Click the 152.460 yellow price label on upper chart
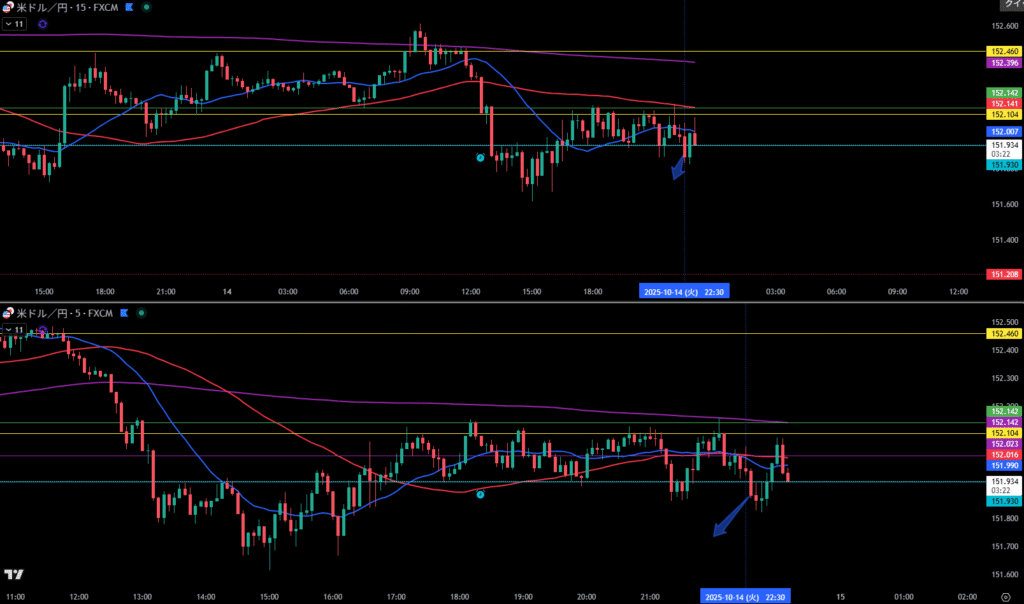The width and height of the screenshot is (1024, 604). (1003, 51)
